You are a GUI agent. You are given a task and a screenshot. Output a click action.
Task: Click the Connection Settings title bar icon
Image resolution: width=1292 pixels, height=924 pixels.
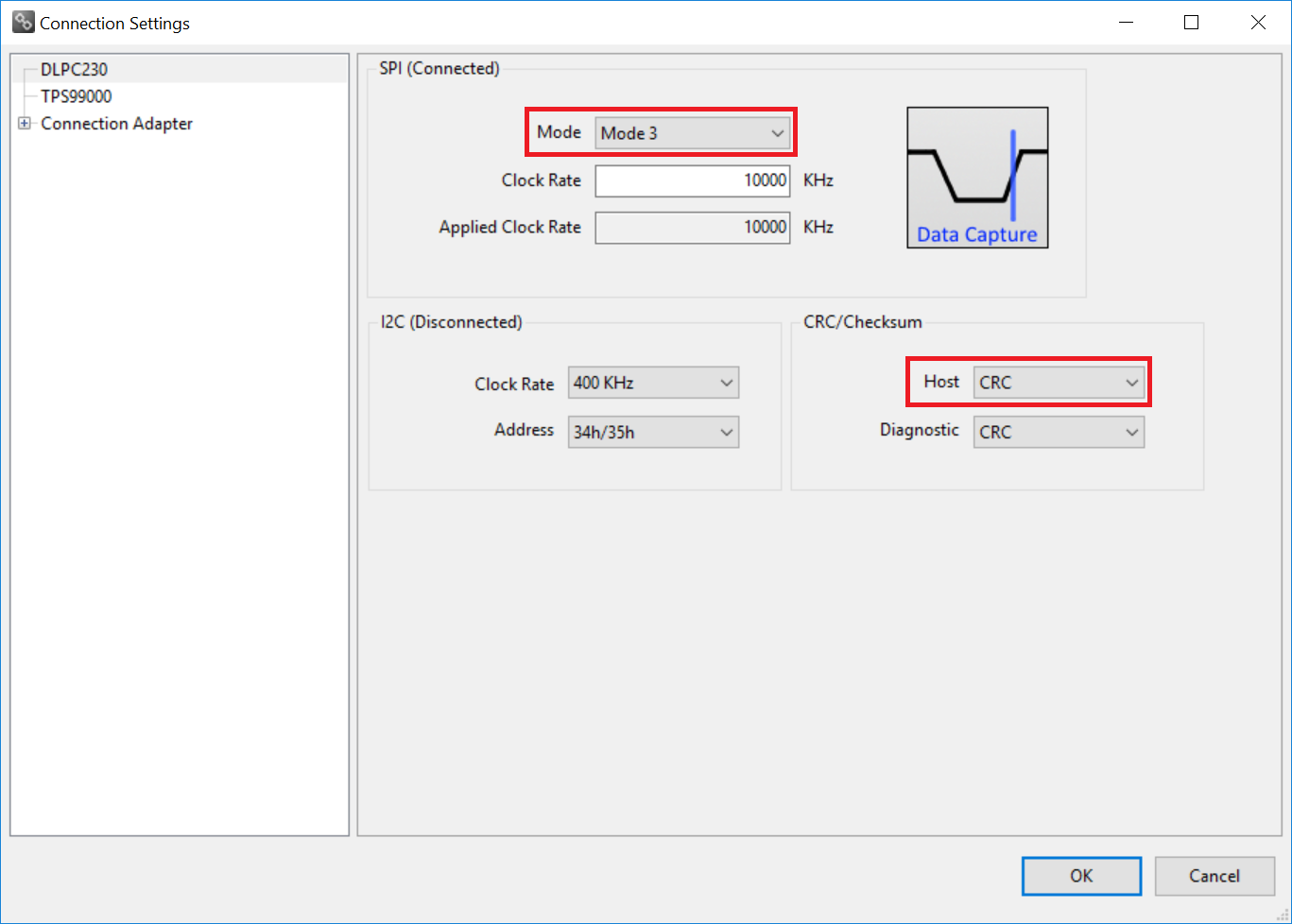click(23, 23)
